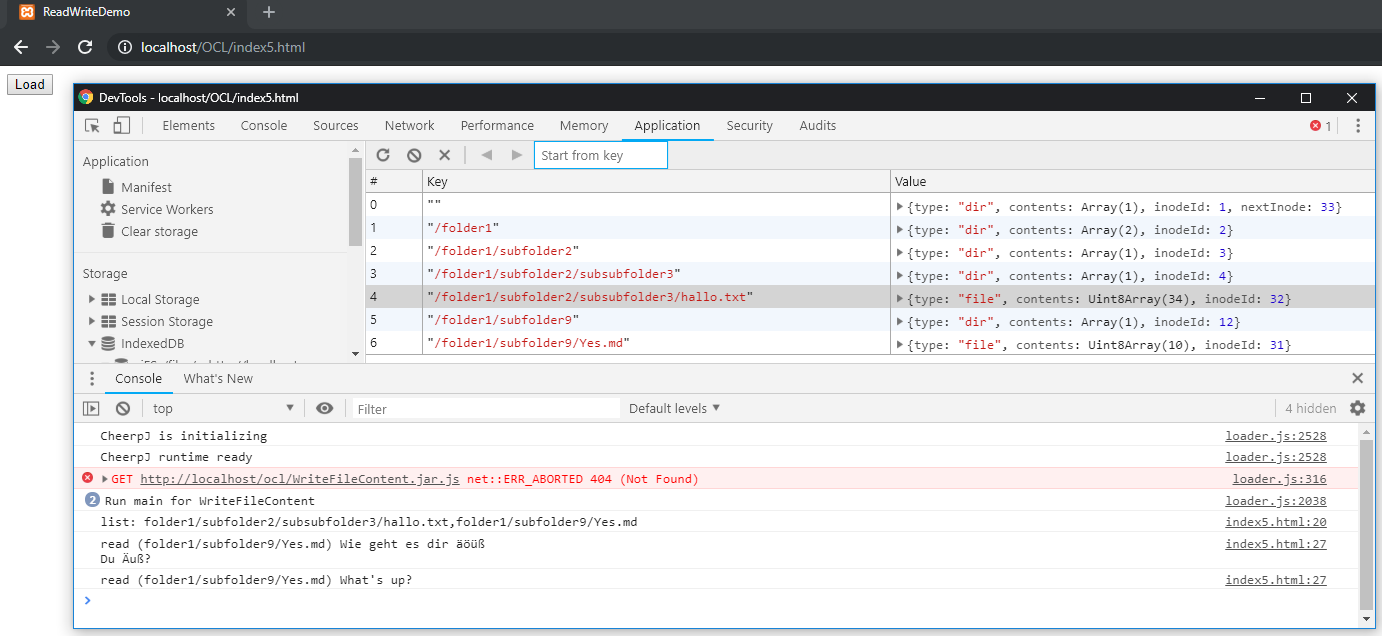Reload the page from the address bar

85,46
